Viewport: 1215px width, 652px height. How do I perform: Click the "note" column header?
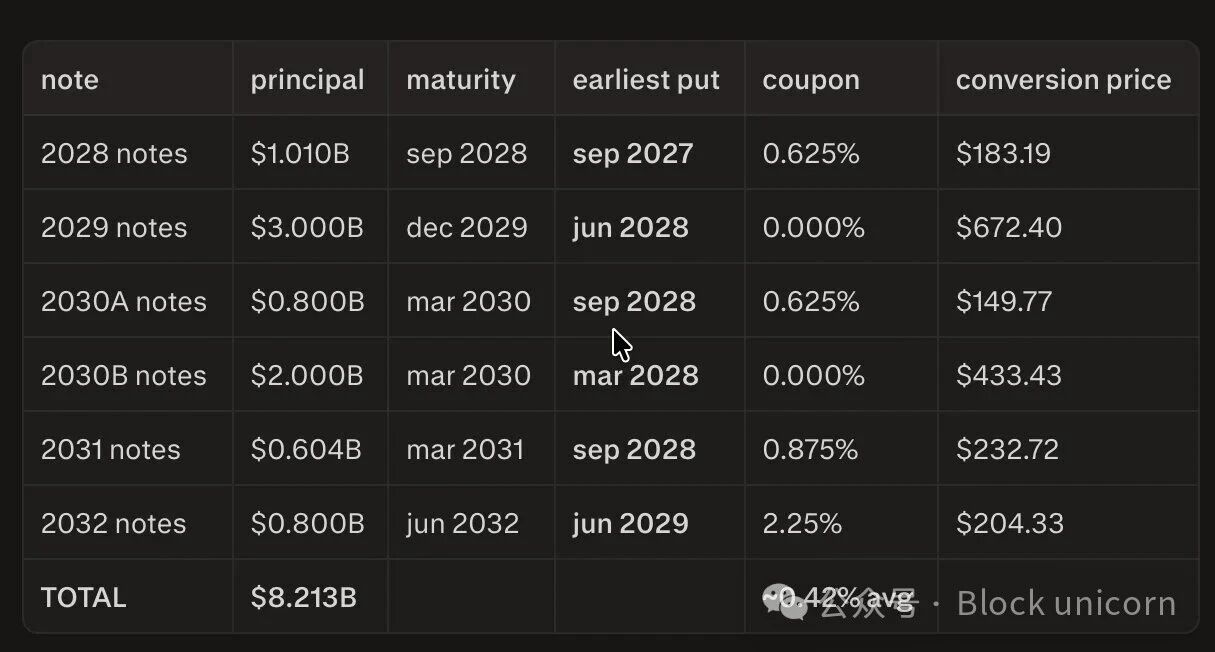click(70, 80)
